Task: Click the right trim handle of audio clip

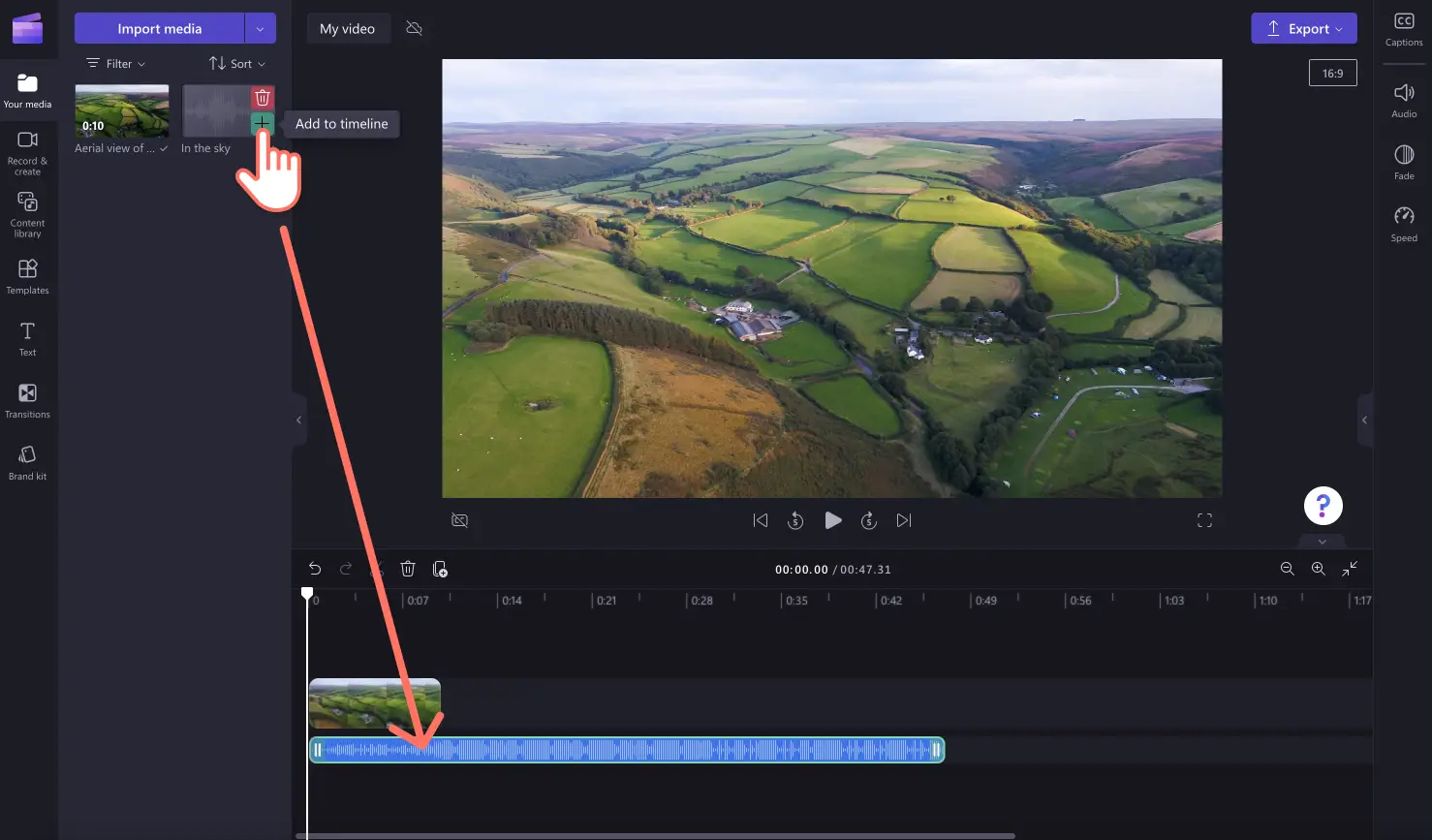Action: click(936, 750)
